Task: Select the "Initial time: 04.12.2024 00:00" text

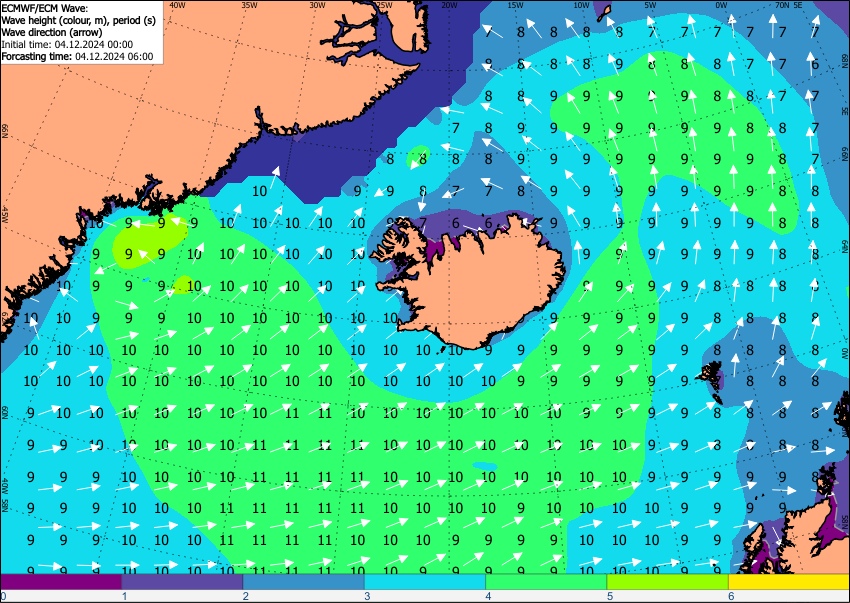Action: click(x=67, y=44)
